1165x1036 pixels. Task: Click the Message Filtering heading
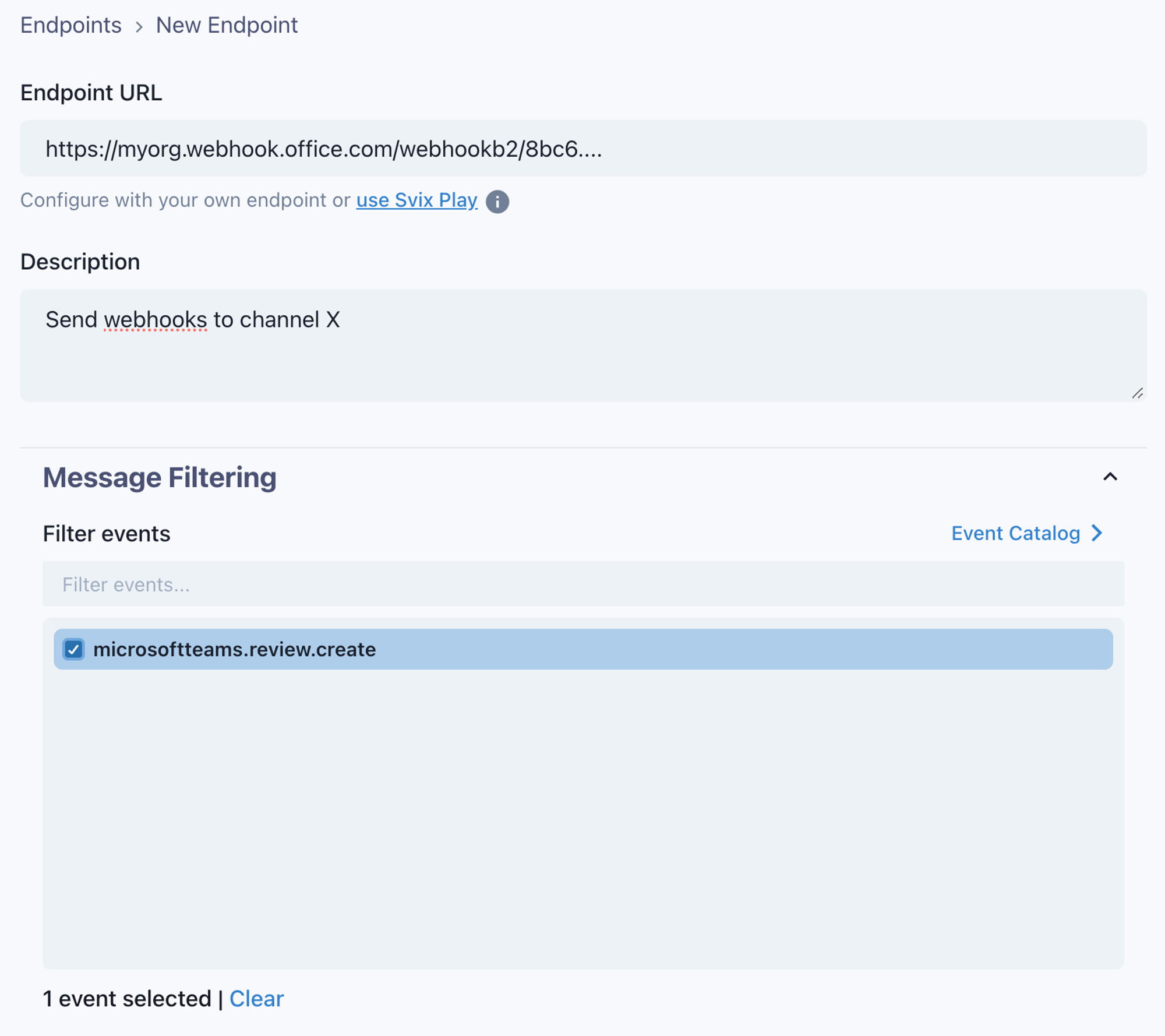(160, 477)
